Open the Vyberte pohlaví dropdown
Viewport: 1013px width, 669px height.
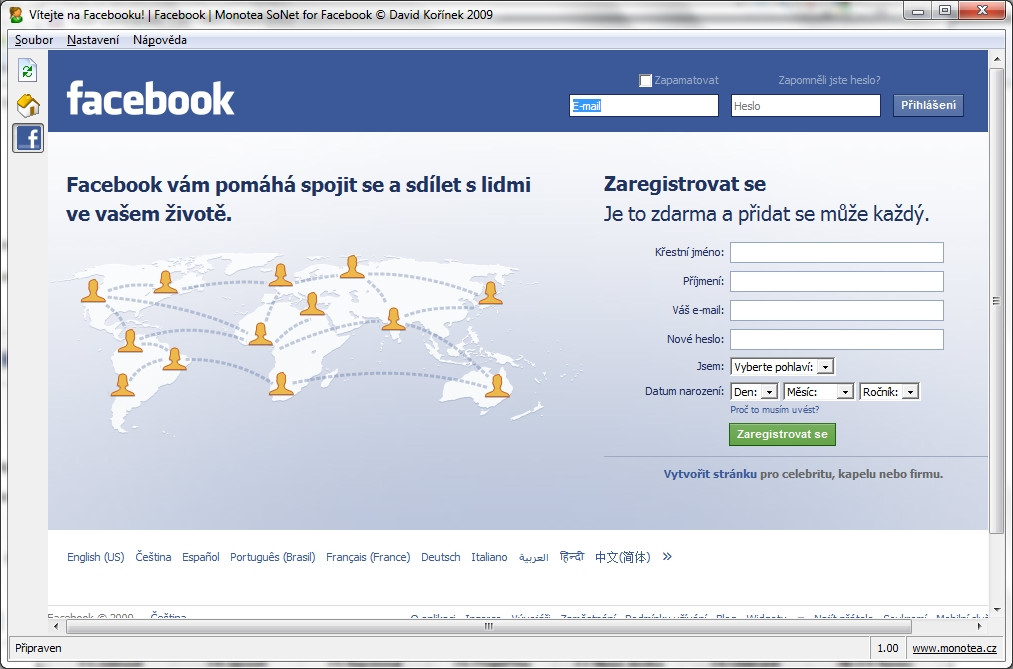[782, 367]
